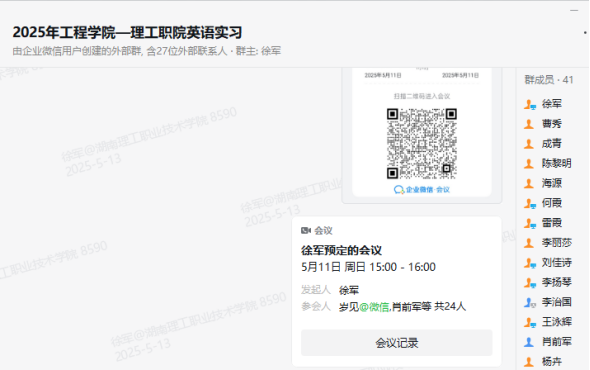Click the 企业微信·会议 logo link
Screen dimensions: 590x370
422,189
